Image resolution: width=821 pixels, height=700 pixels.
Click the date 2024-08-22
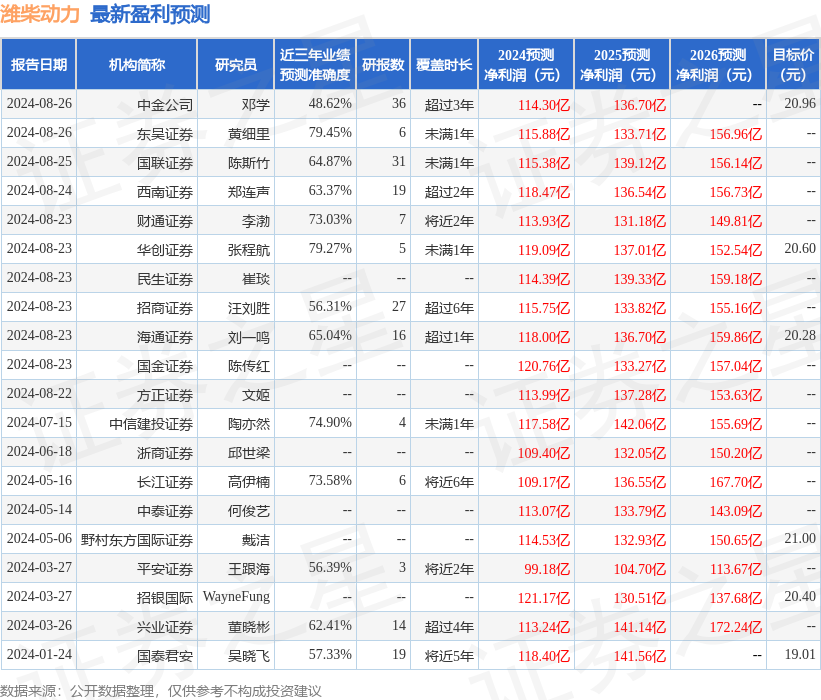click(39, 393)
